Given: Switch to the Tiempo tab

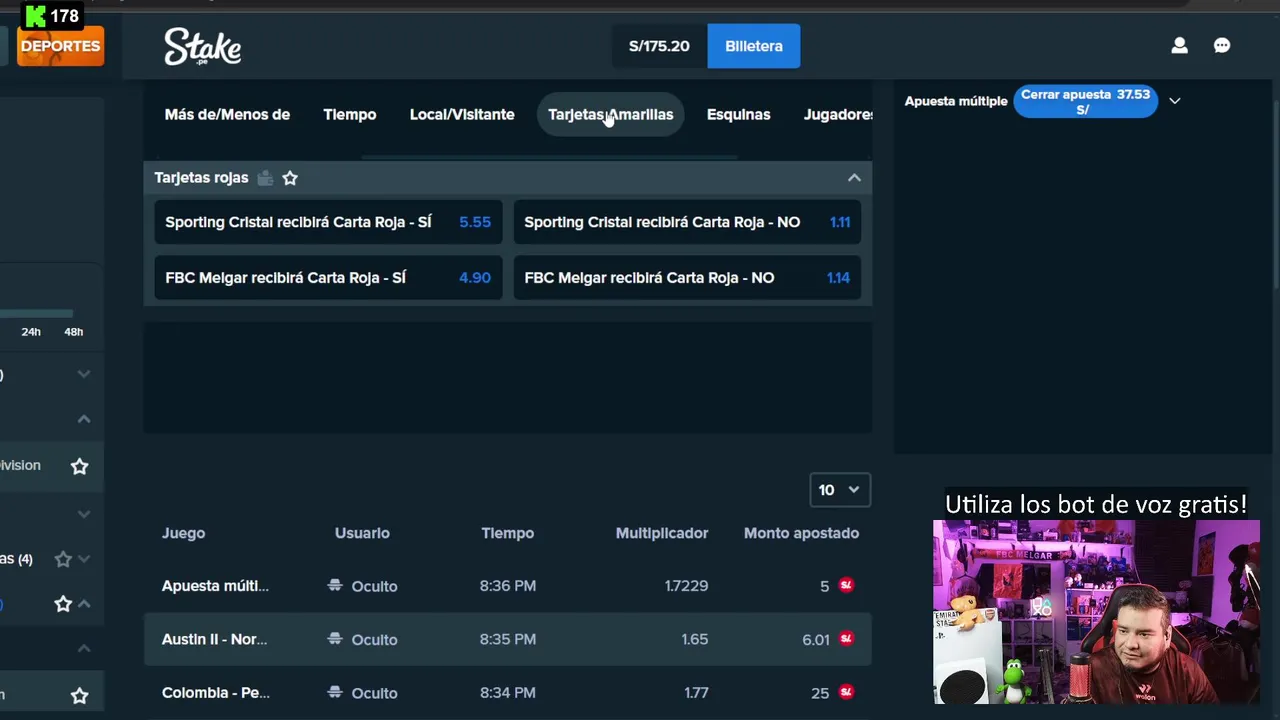Looking at the screenshot, I should [349, 115].
